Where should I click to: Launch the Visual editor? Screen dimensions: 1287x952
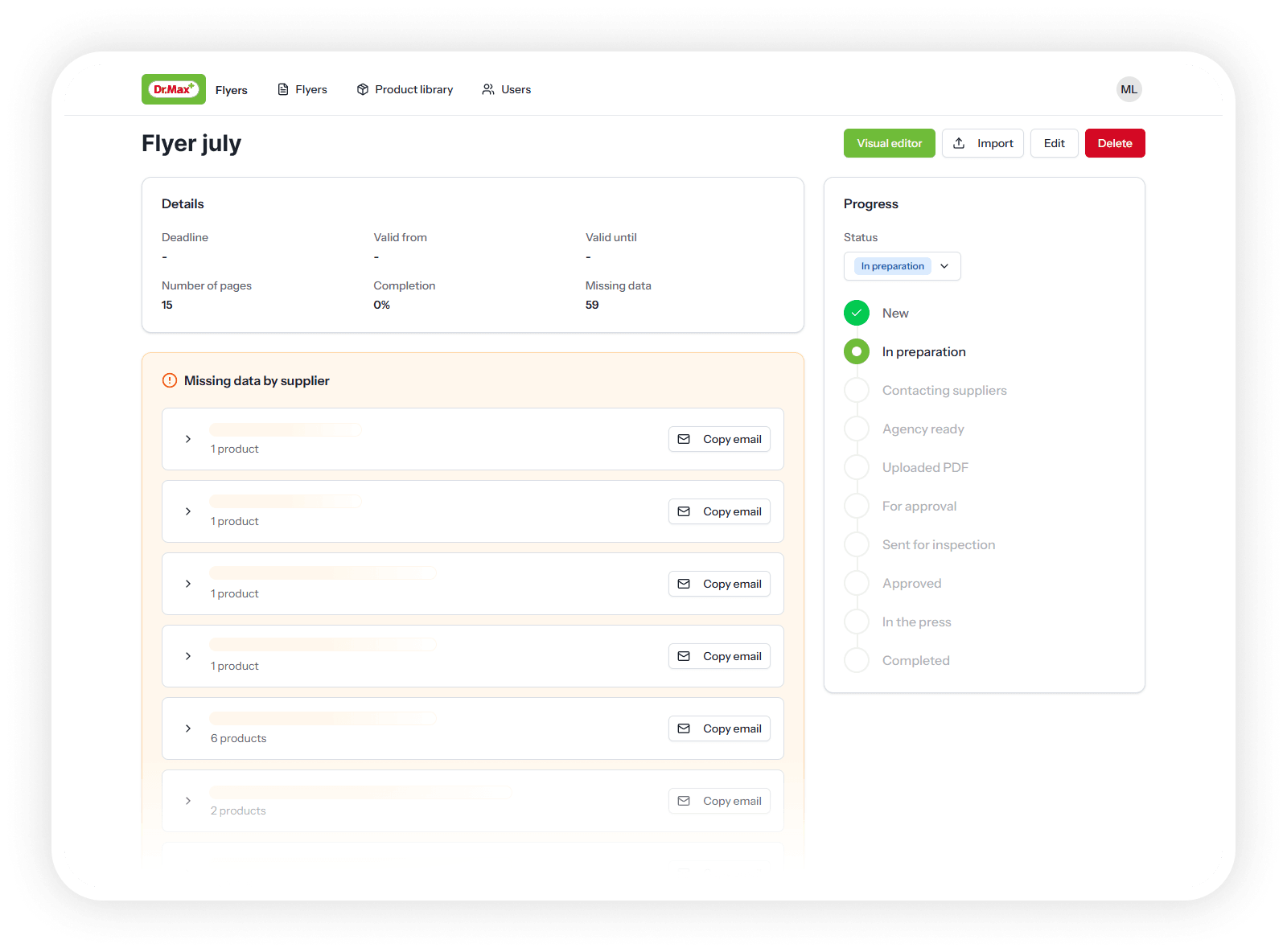pyautogui.click(x=890, y=143)
